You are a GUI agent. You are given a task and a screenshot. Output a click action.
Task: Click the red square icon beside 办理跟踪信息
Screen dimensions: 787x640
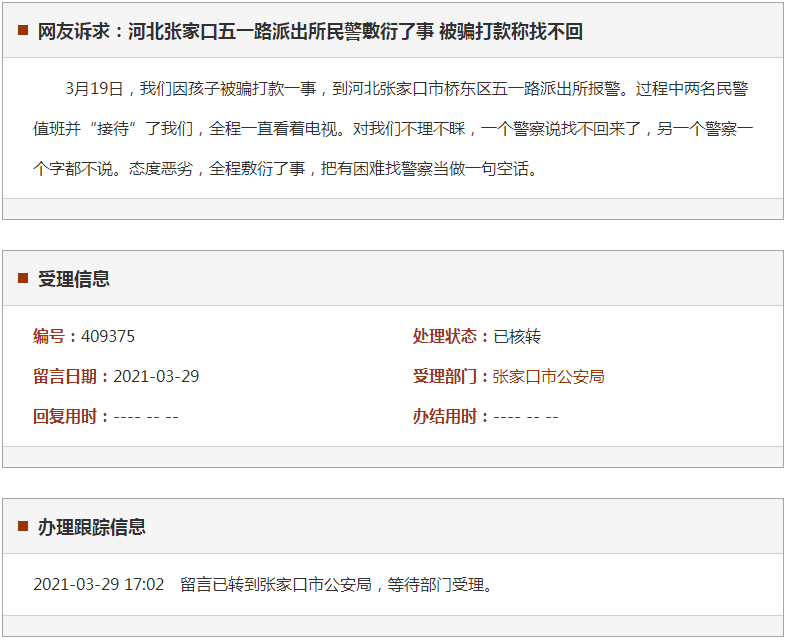[x=23, y=526]
